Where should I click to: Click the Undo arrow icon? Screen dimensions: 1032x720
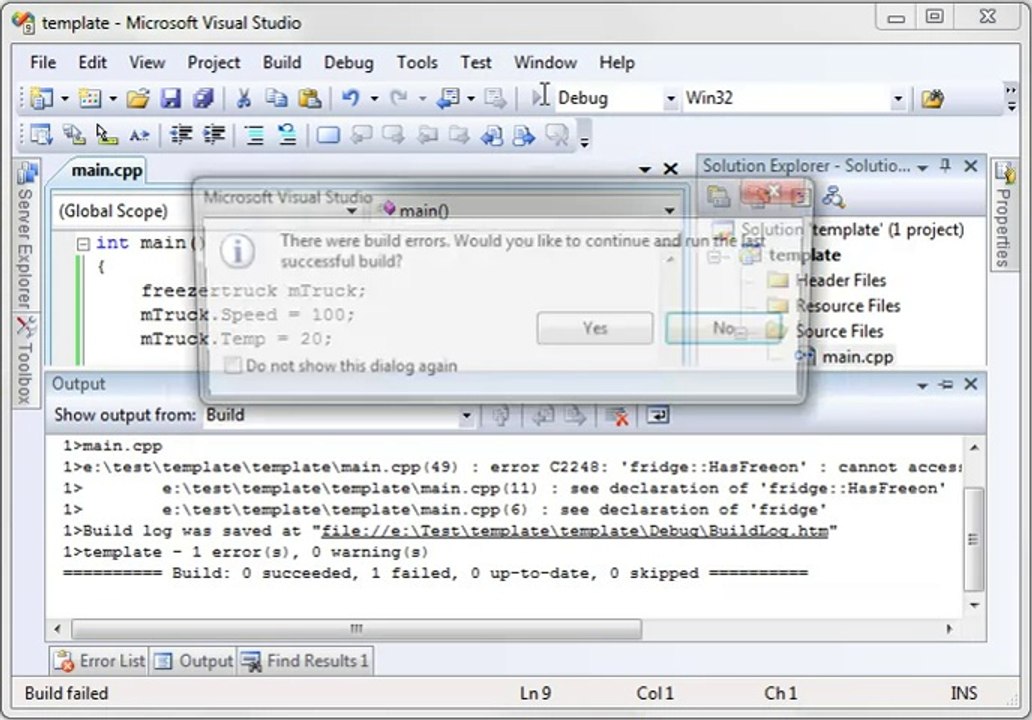pyautogui.click(x=351, y=99)
